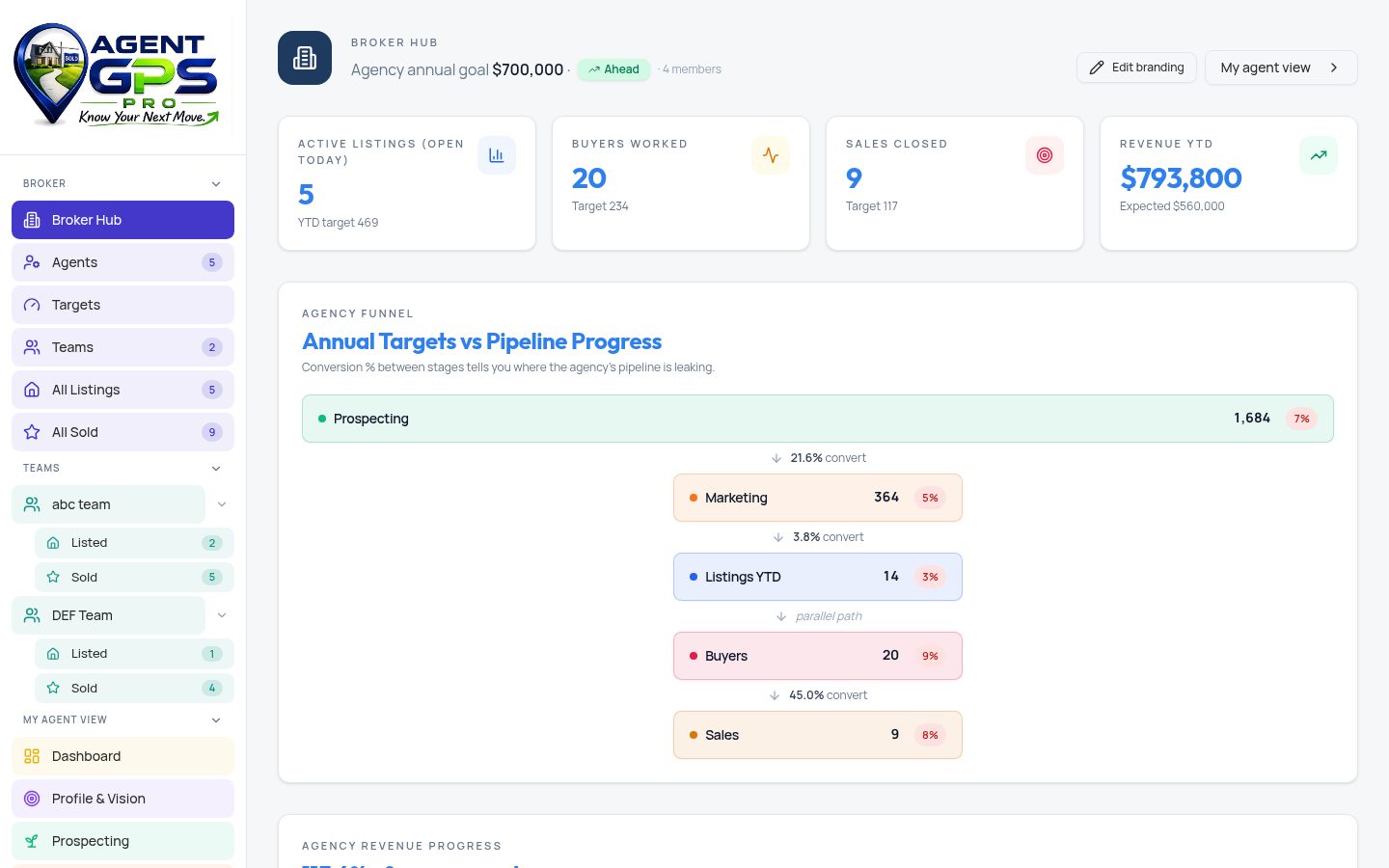The image size is (1389, 868).
Task: Click the All Sold star icon
Action: point(32,432)
